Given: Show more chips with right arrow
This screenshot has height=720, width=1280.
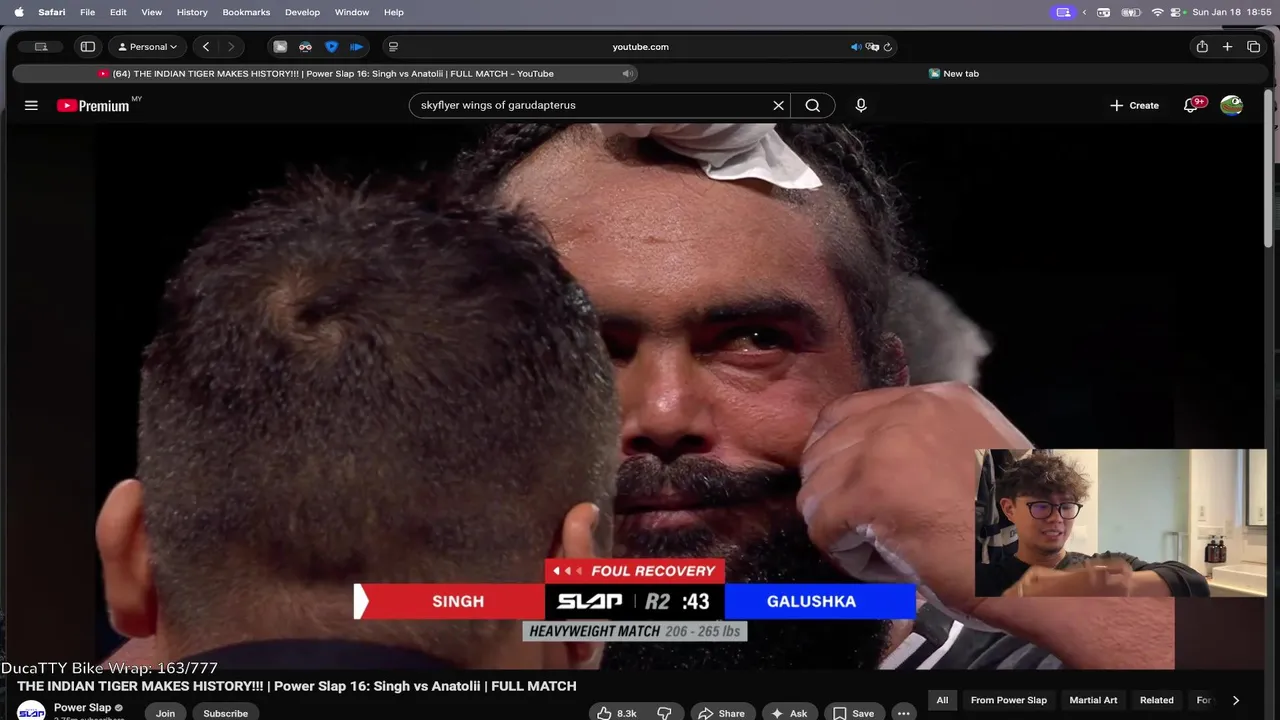Looking at the screenshot, I should [1236, 700].
